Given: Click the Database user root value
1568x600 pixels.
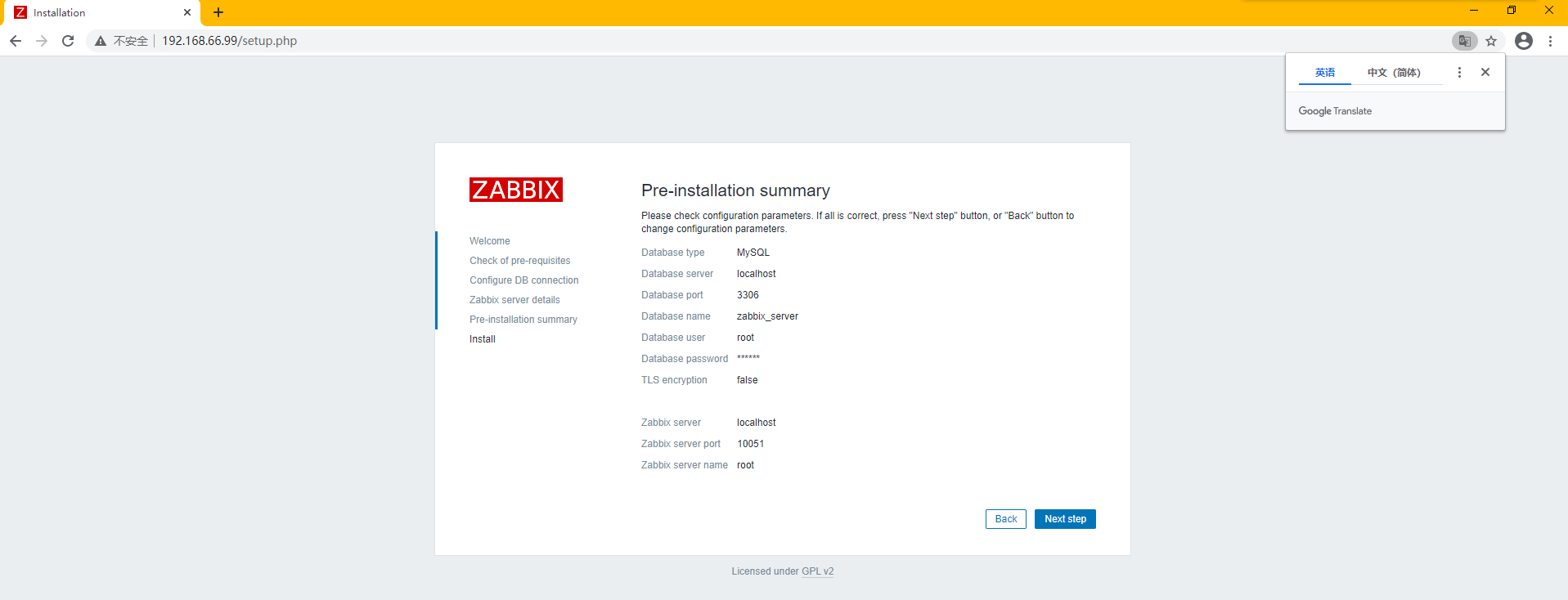Looking at the screenshot, I should (745, 338).
